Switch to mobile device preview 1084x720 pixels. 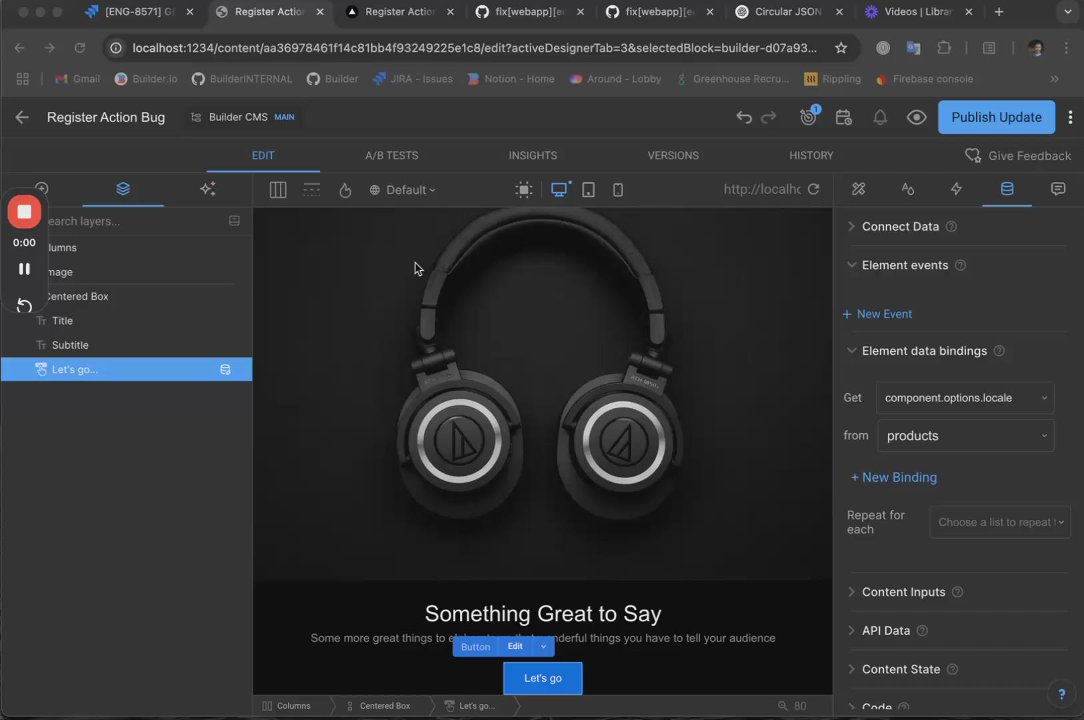[618, 190]
